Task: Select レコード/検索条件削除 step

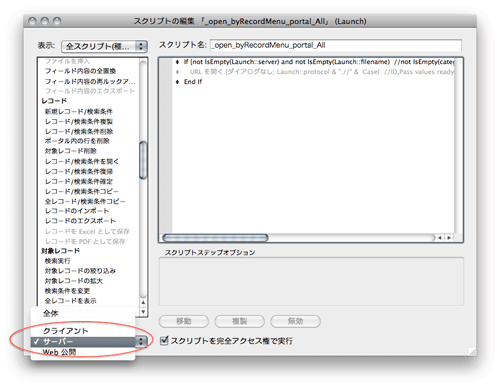Action: click(x=79, y=131)
